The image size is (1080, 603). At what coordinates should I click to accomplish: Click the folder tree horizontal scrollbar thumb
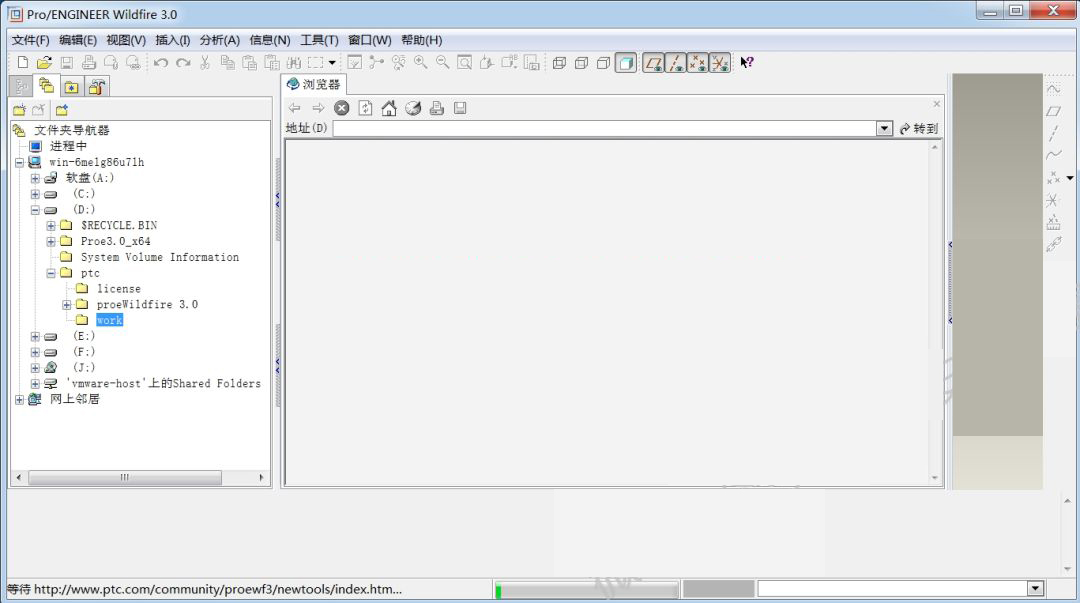[125, 478]
